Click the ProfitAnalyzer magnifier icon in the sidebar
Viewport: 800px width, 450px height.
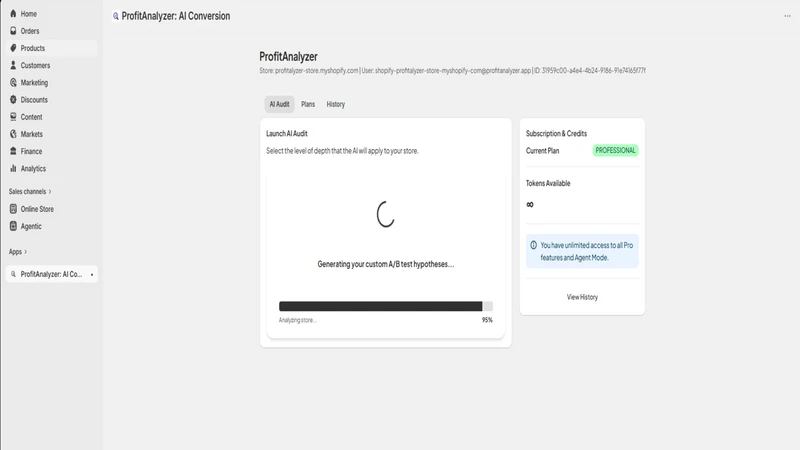click(13, 274)
